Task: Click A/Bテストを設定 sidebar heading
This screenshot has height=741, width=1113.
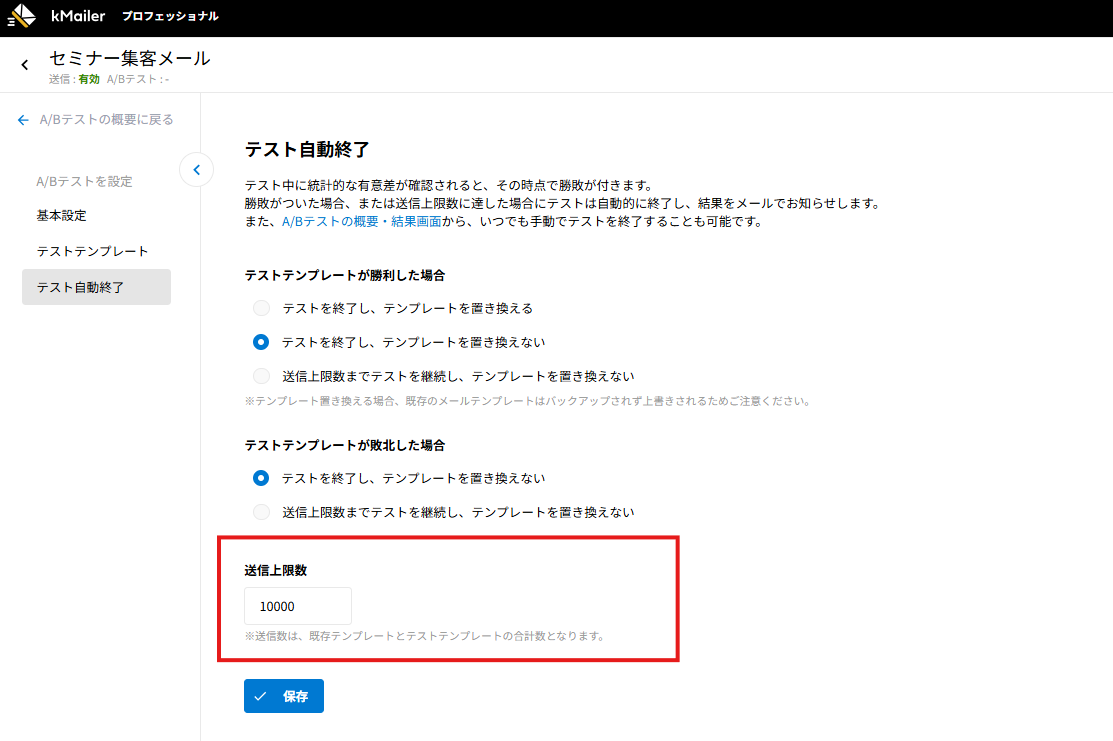Action: [84, 182]
